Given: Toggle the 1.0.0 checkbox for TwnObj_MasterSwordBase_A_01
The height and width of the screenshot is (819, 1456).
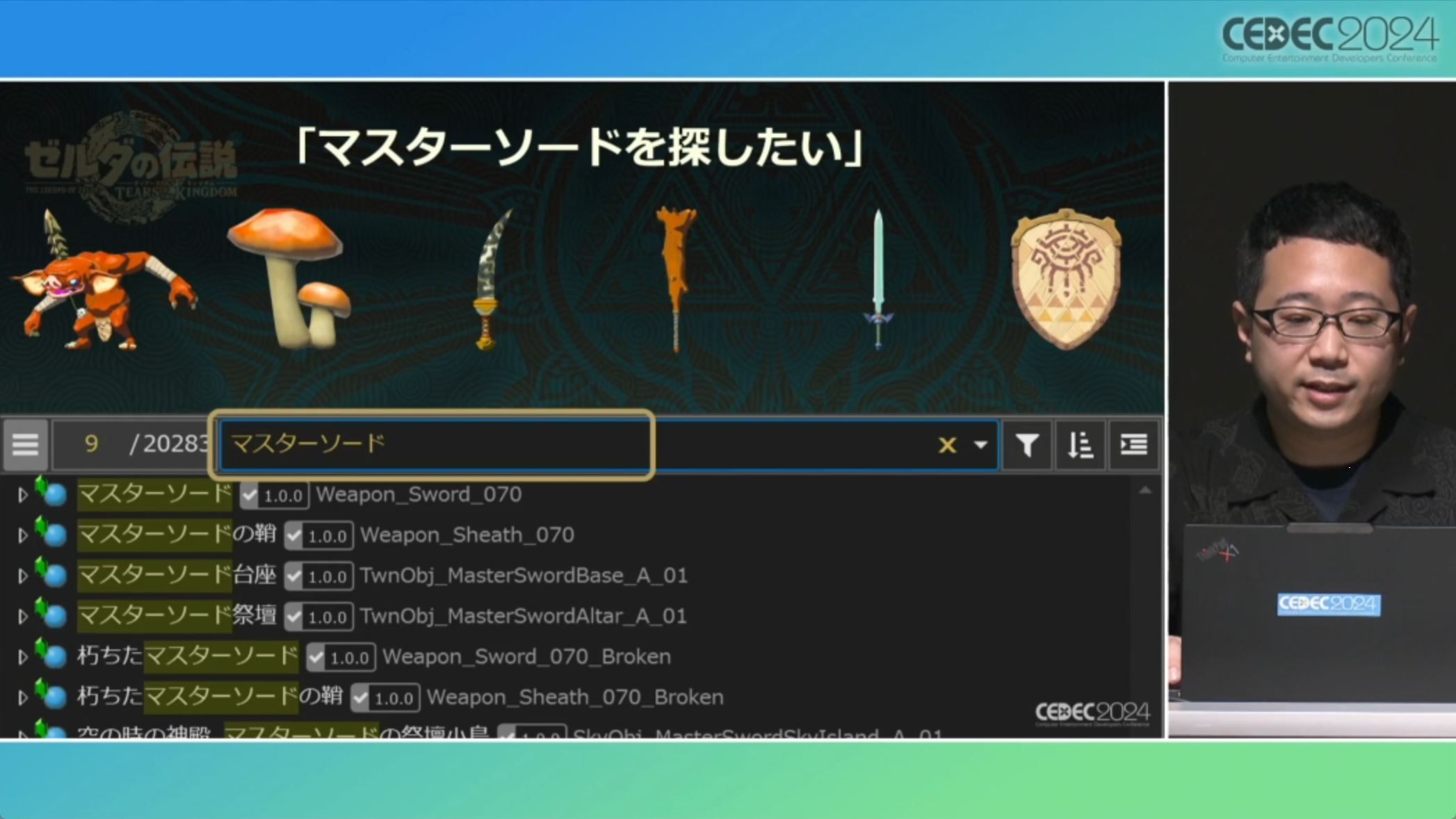Looking at the screenshot, I should coord(294,576).
